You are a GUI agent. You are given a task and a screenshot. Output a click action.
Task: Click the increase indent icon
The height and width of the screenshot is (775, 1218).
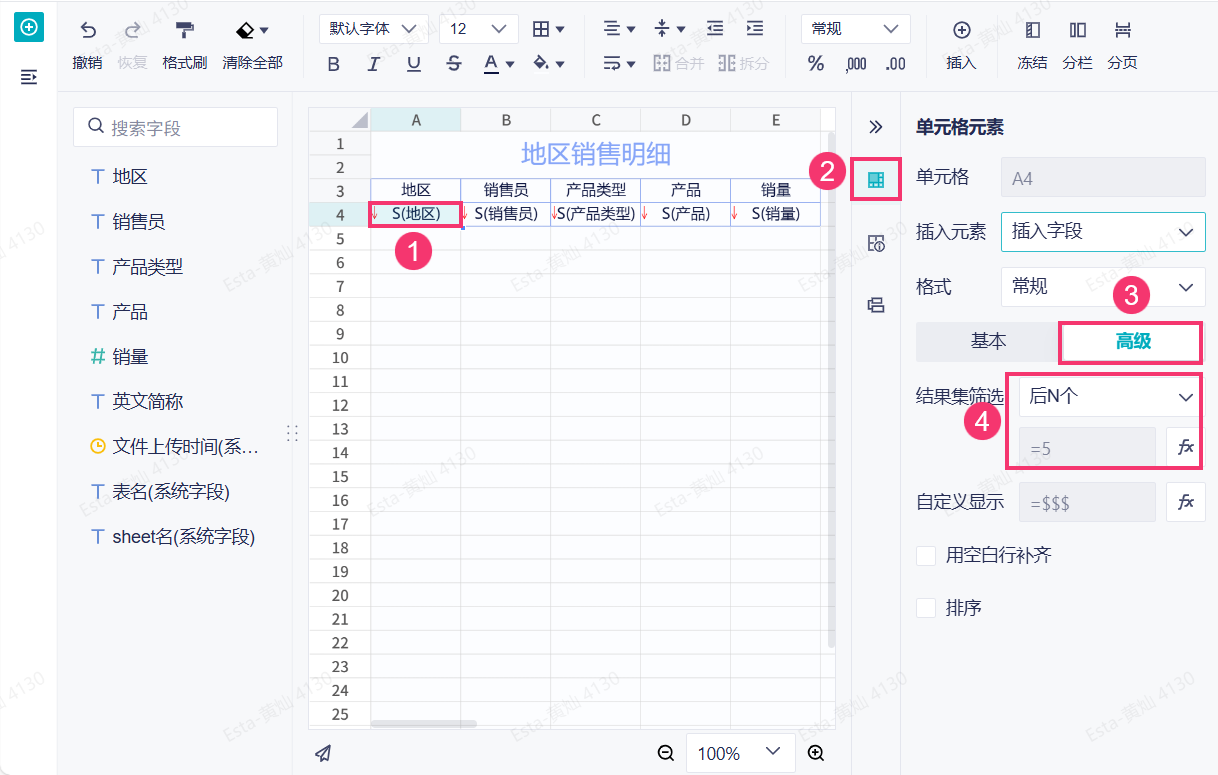755,29
